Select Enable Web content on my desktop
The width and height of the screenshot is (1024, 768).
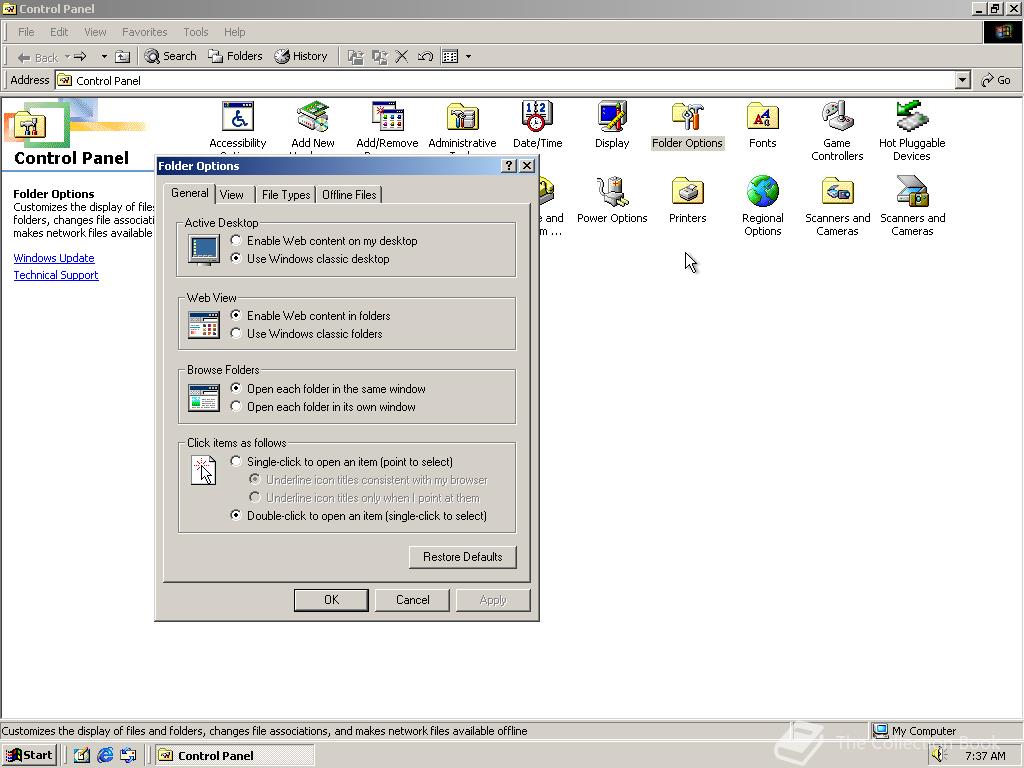pyautogui.click(x=325, y=240)
